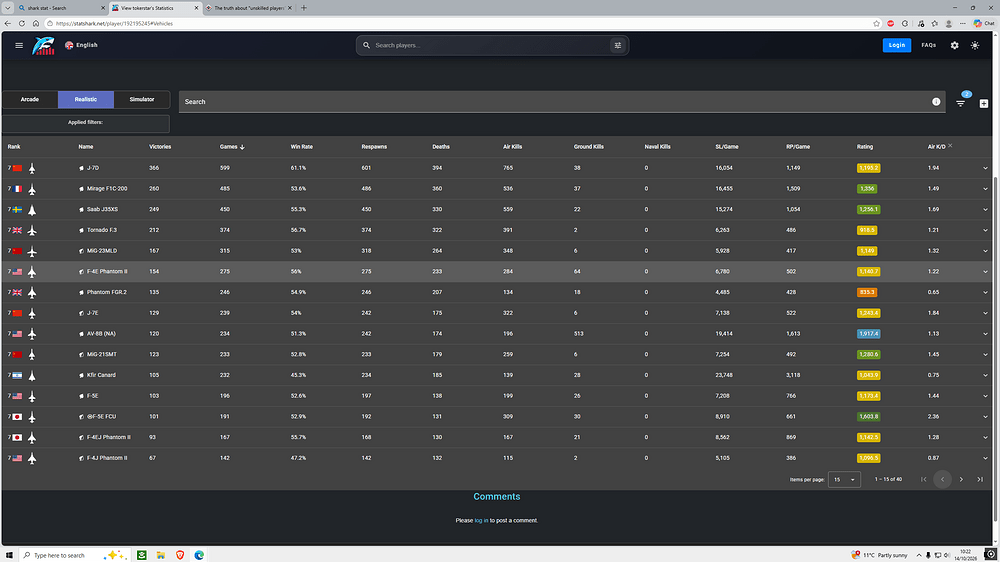
Task: Click the add column plus icon
Action: click(984, 103)
